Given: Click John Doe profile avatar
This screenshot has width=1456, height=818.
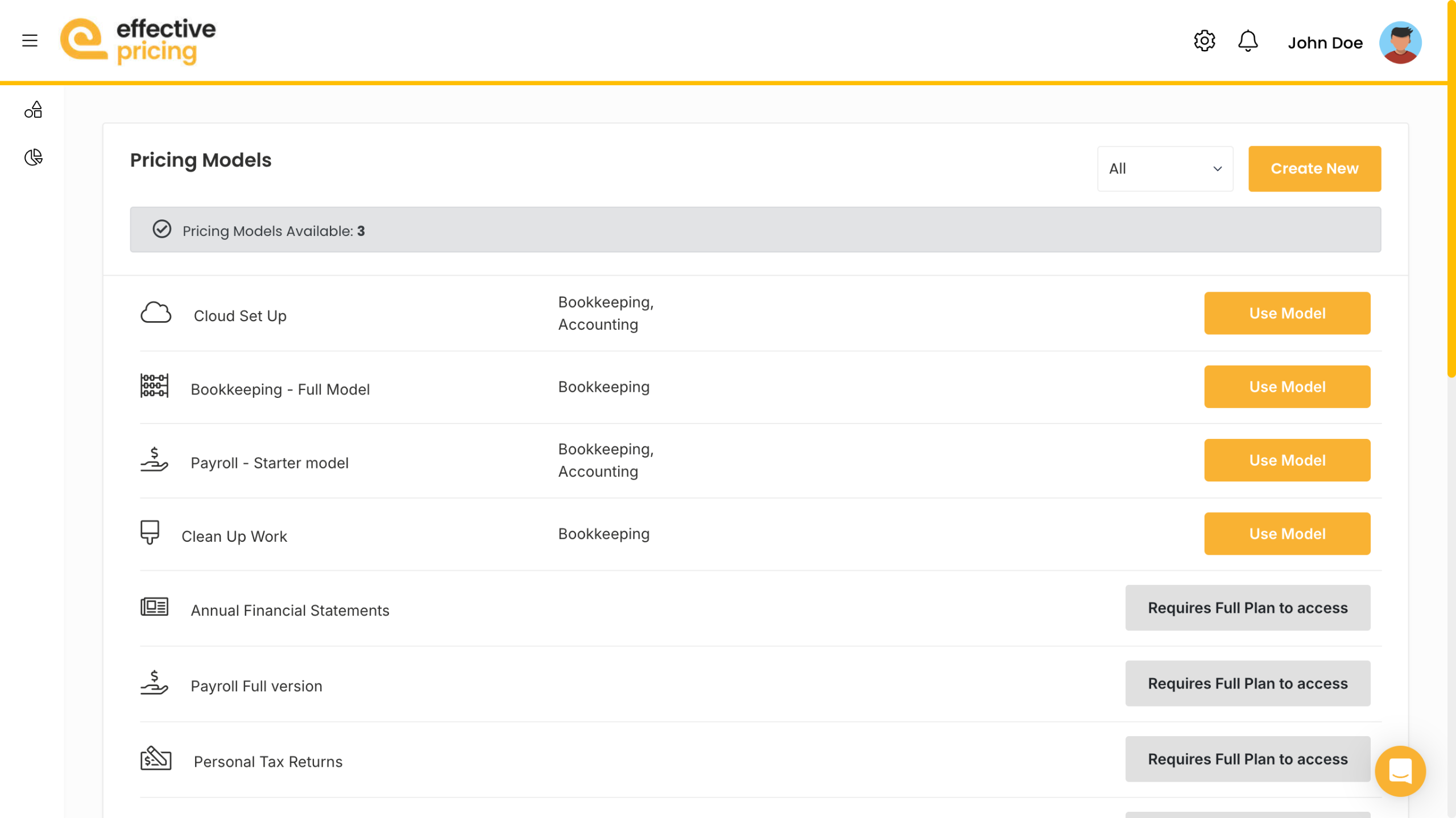Looking at the screenshot, I should pyautogui.click(x=1400, y=43).
